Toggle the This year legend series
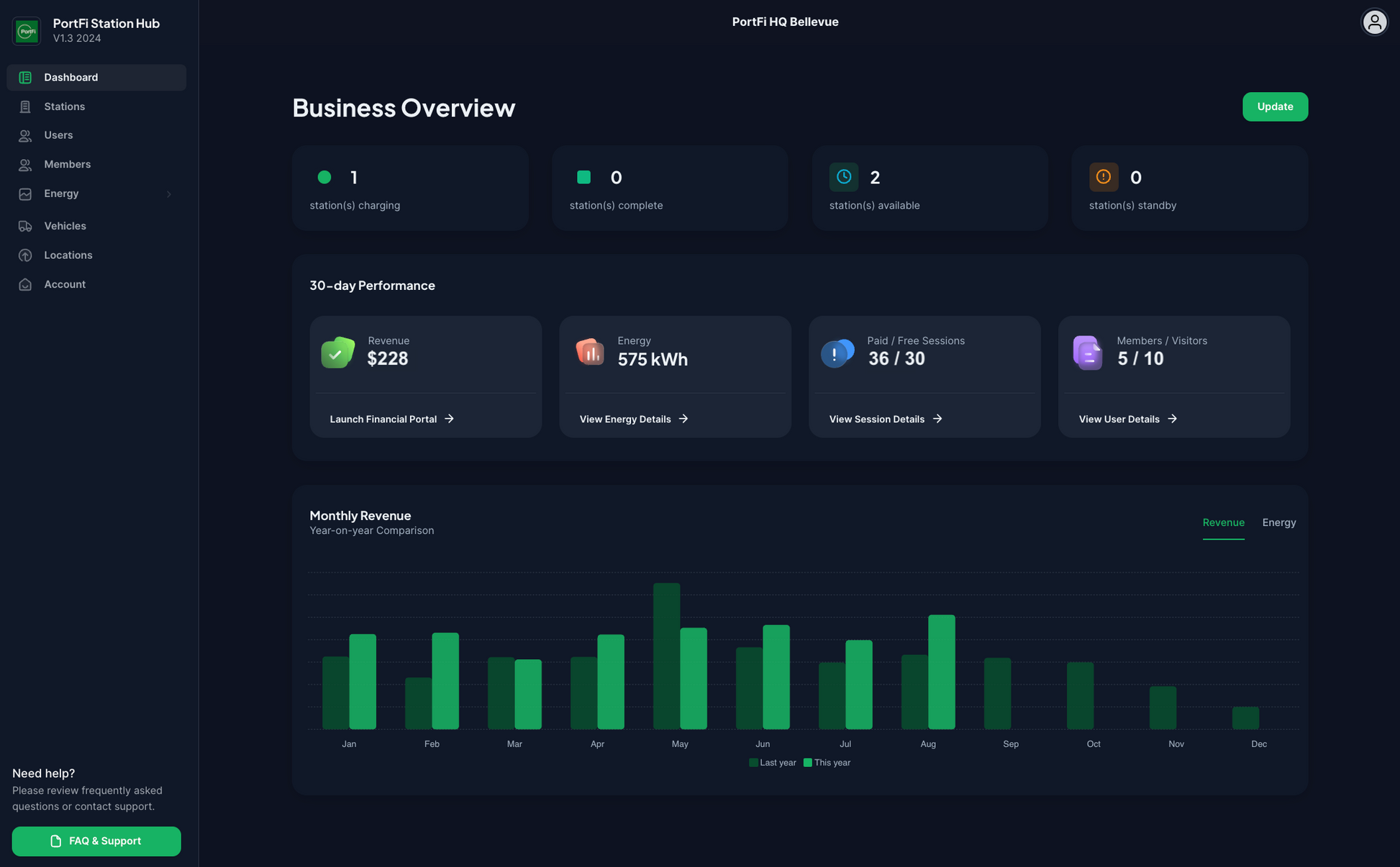 (827, 763)
